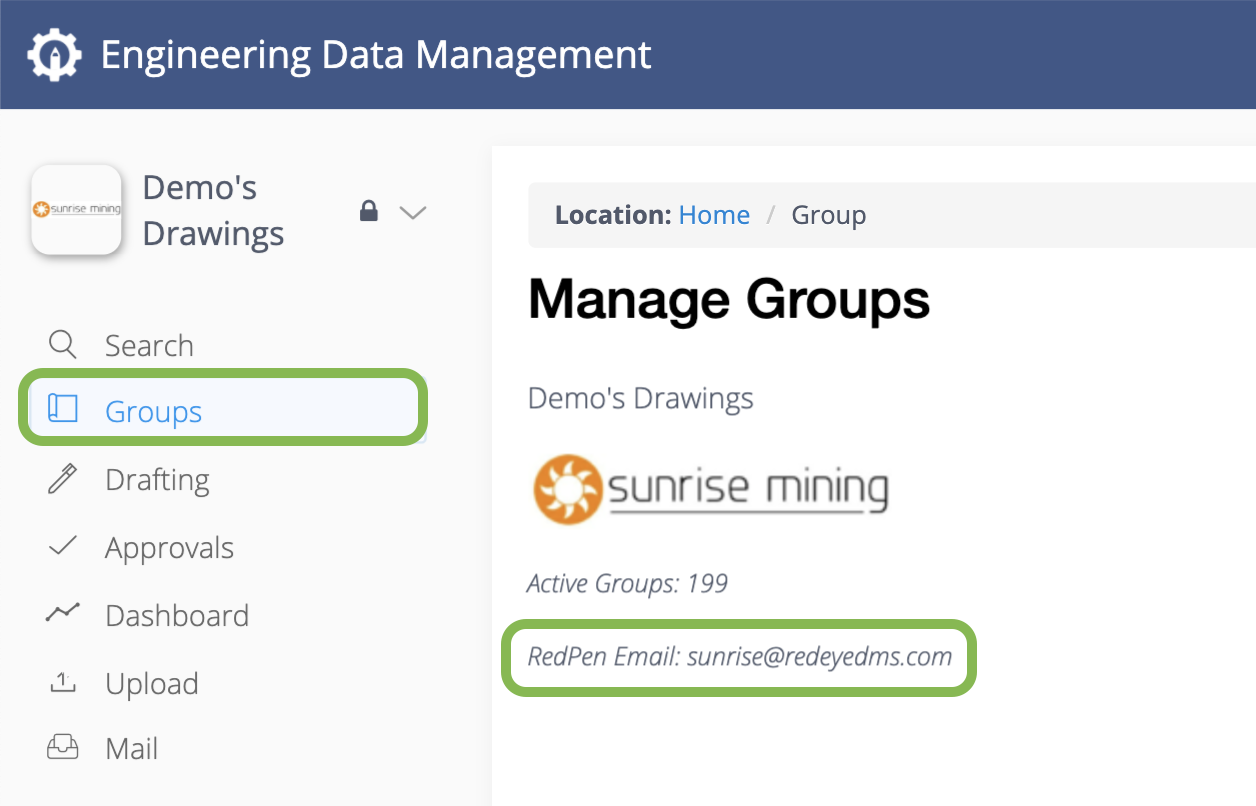Viewport: 1256px width, 806px height.
Task: Click the Drafting pencil icon
Action: click(62, 479)
